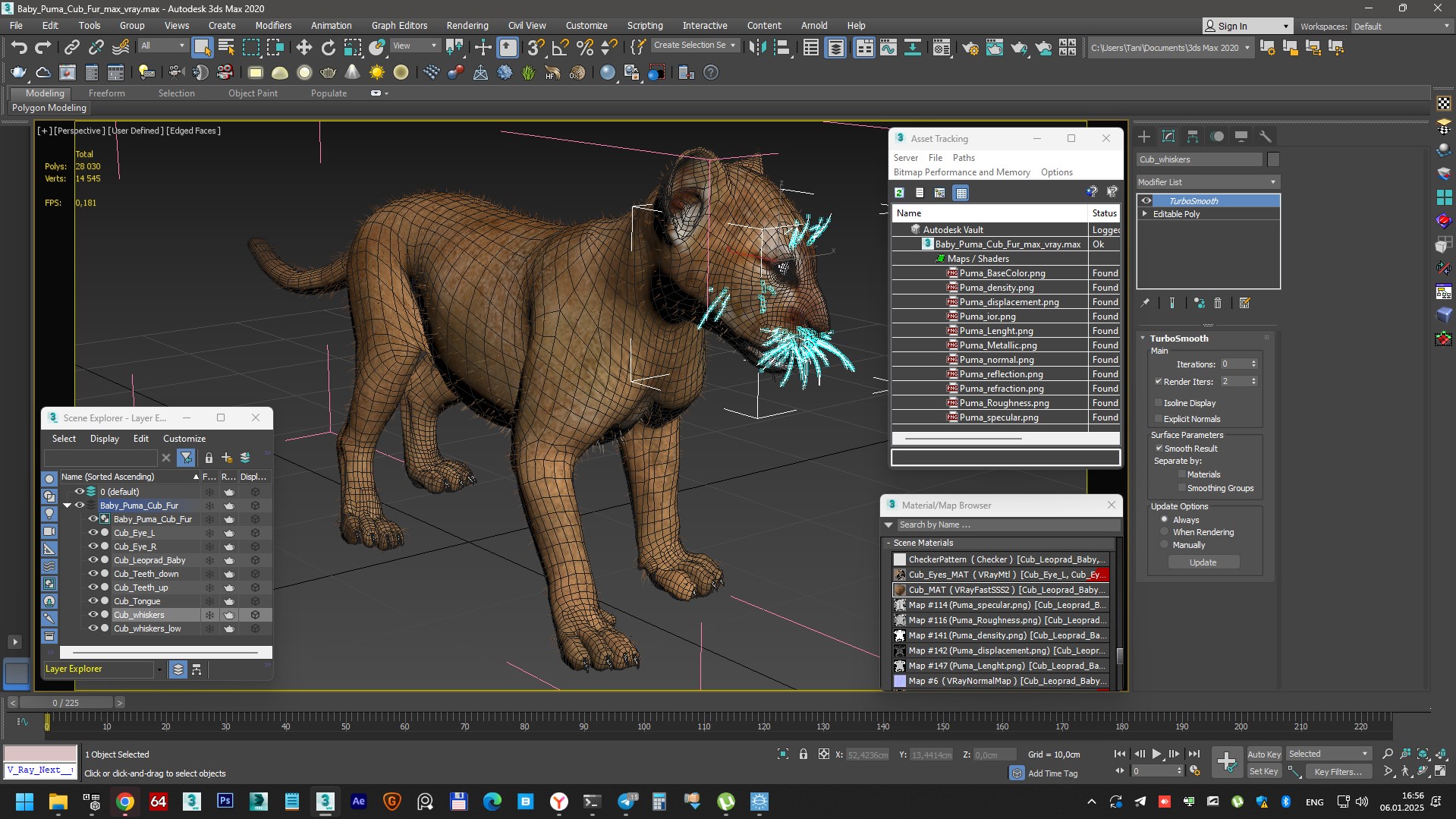This screenshot has height=819, width=1456.
Task: Toggle the Render Iters checkbox
Action: point(1159,381)
